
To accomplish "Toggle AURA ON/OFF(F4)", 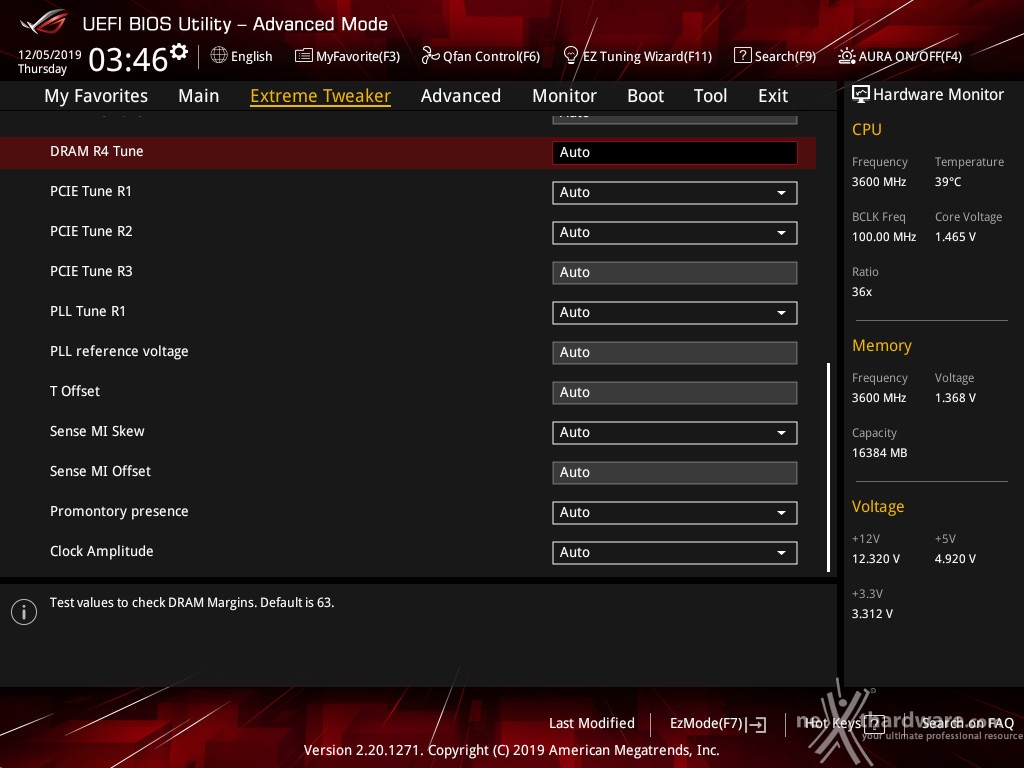I will click(x=910, y=56).
